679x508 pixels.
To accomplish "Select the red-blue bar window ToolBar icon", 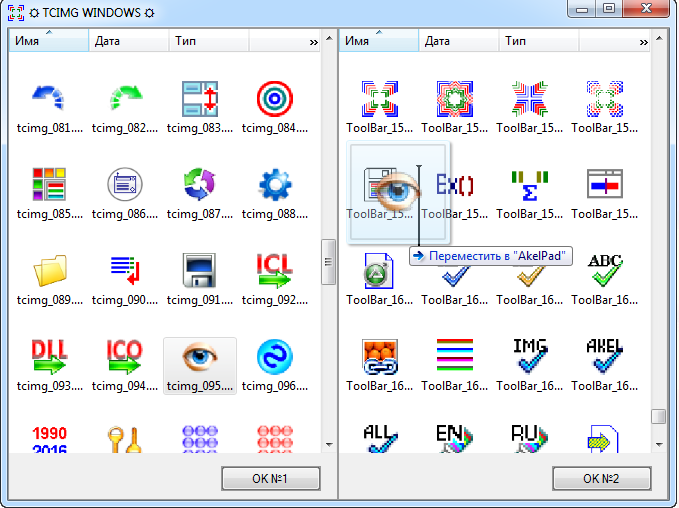I will [605, 184].
